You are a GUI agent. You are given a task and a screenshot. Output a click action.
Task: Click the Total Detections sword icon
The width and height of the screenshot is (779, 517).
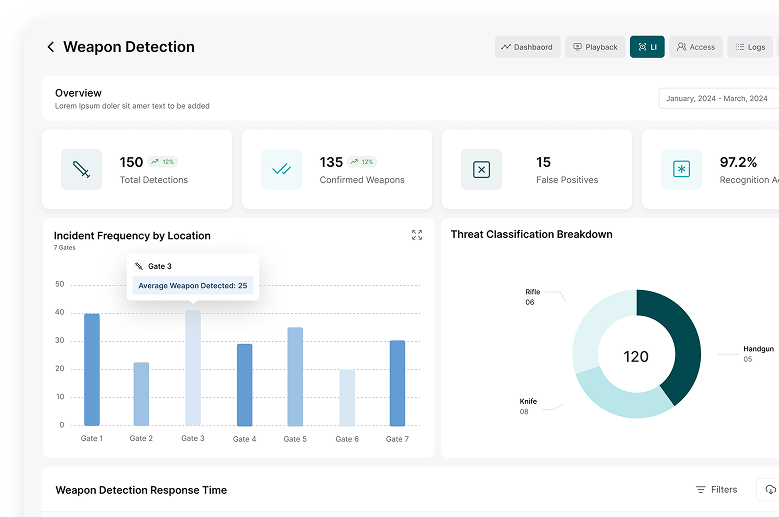pyautogui.click(x=81, y=170)
